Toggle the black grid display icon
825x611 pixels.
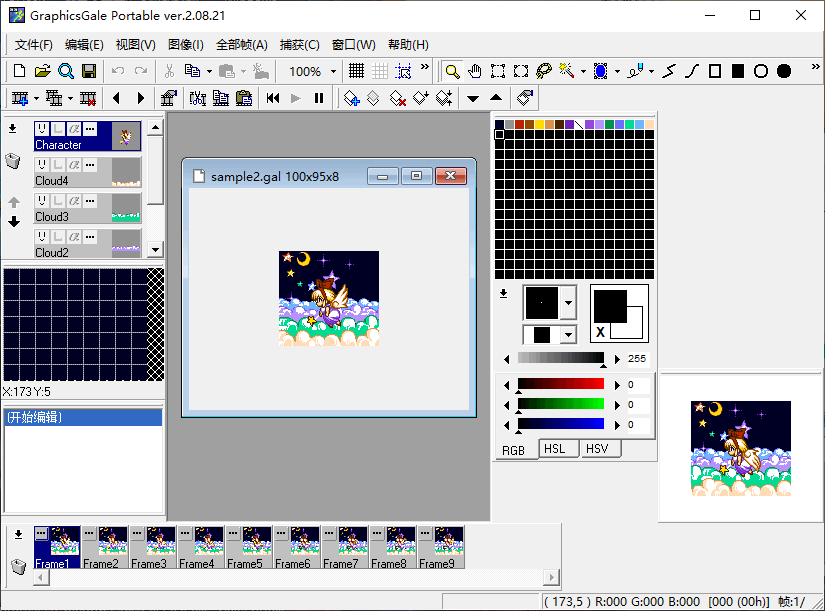pos(356,71)
